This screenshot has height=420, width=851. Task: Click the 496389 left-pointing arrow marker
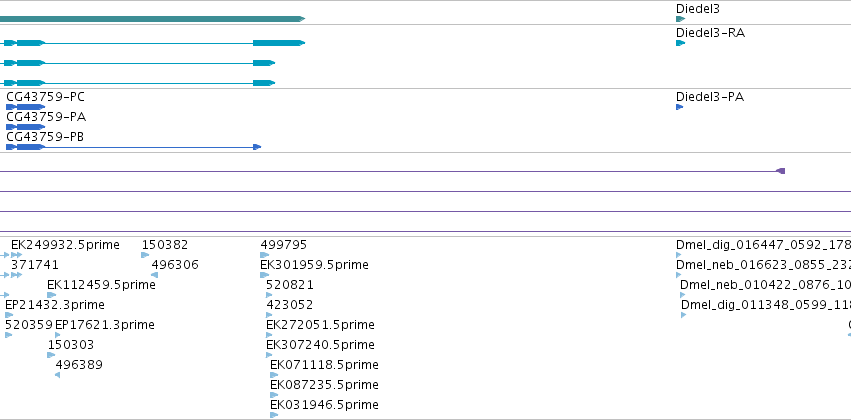click(58, 375)
